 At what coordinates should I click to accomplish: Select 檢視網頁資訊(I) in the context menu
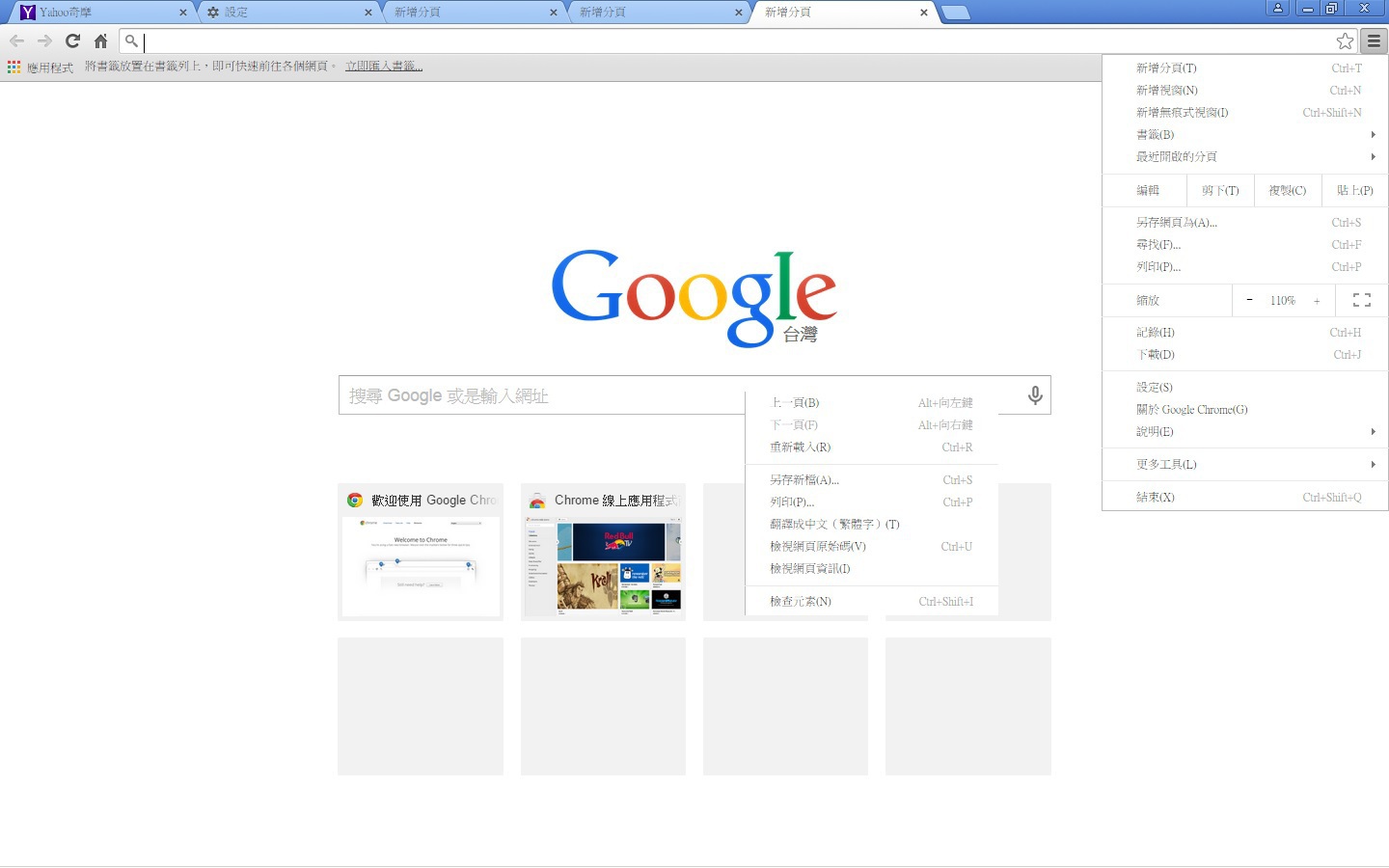pos(872,568)
